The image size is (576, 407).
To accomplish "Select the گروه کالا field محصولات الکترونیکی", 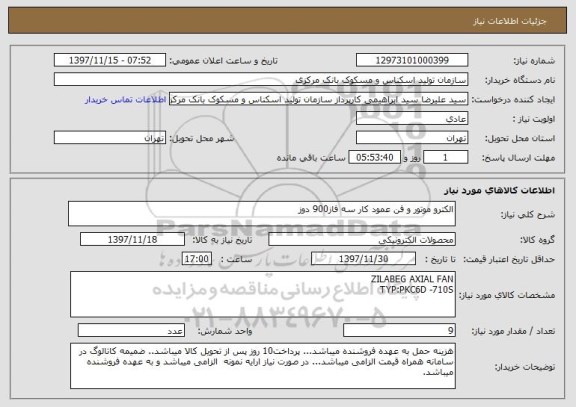I will 362,239.
